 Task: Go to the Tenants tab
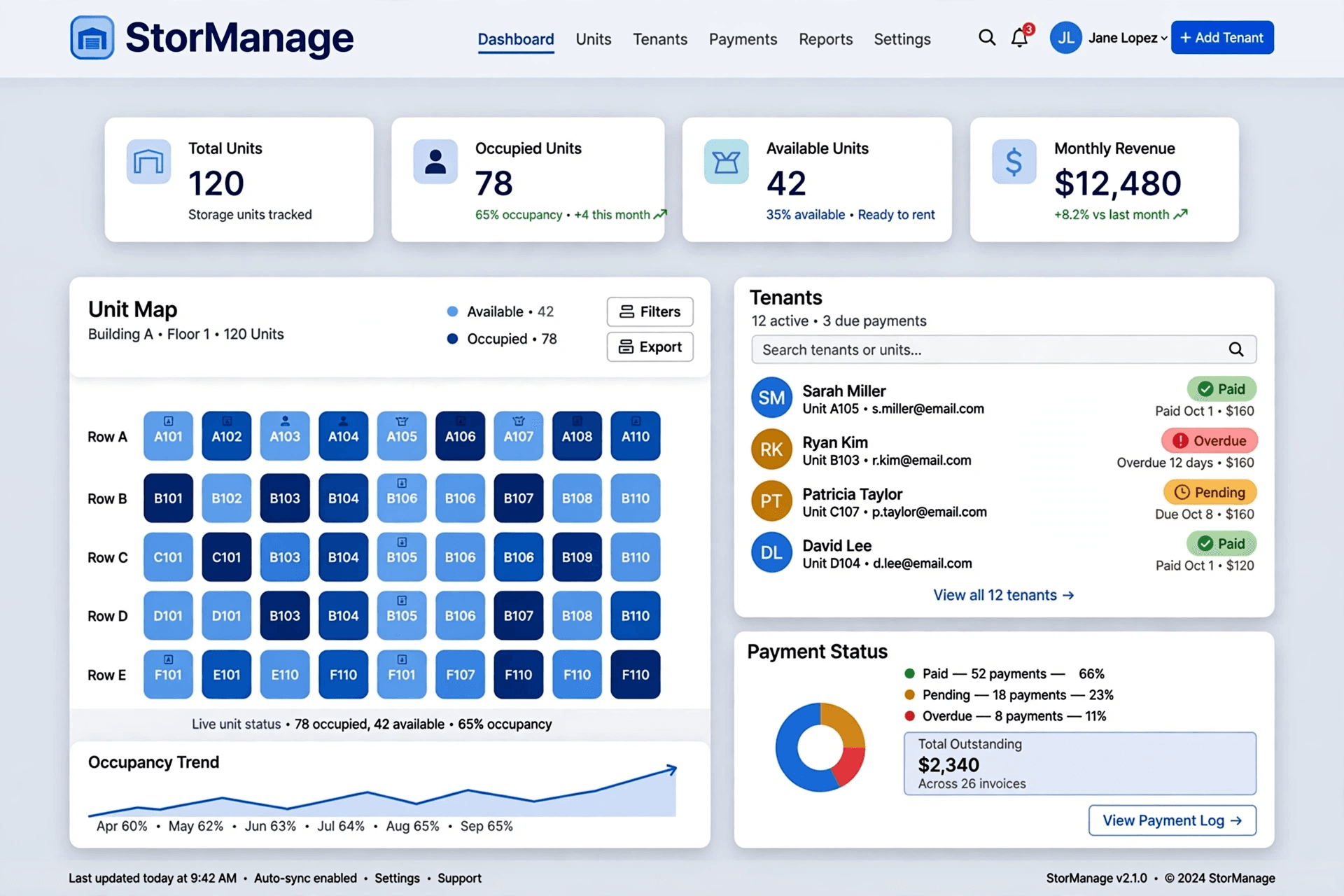(x=660, y=39)
